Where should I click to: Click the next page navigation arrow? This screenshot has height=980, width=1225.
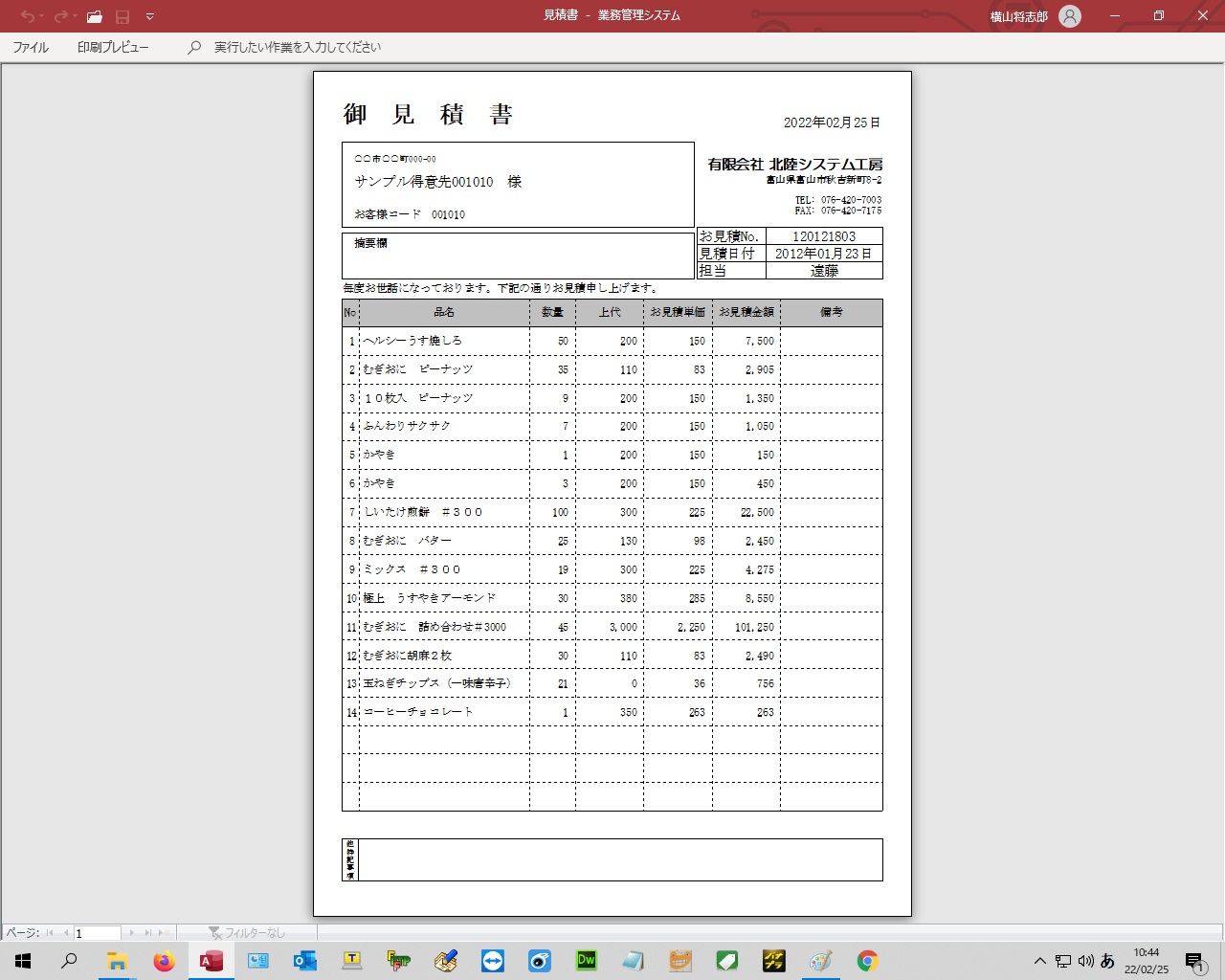point(132,933)
